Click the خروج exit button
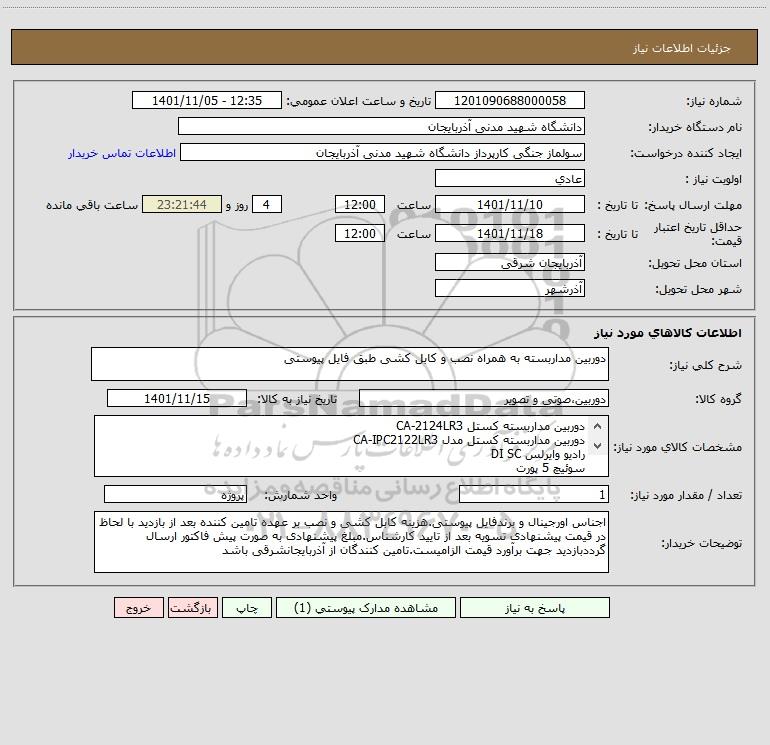Viewport: 770px width, 745px height. coord(138,608)
